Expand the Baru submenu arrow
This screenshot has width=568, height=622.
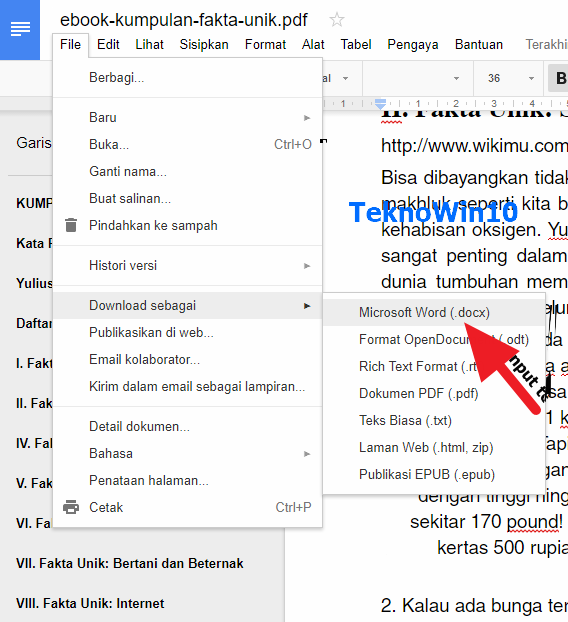click(x=307, y=118)
